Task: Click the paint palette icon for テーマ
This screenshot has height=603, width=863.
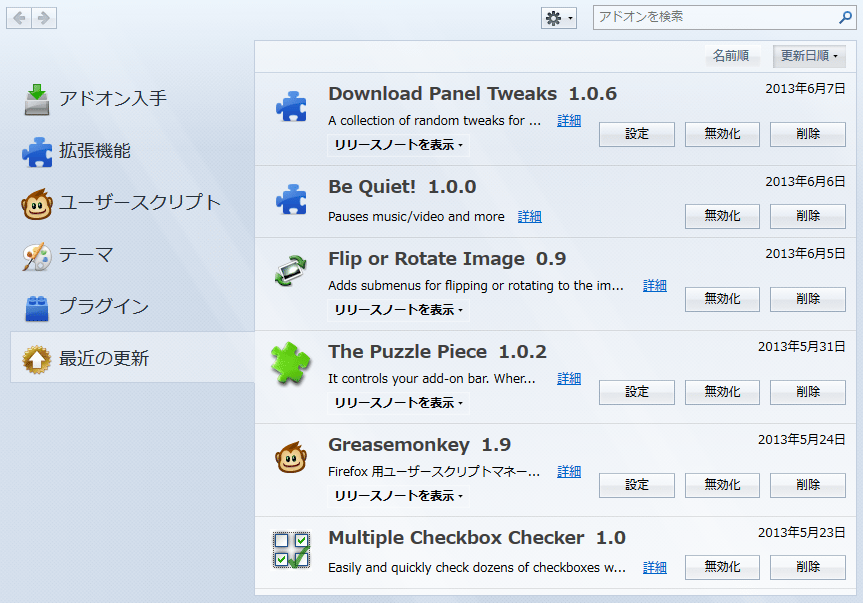Action: click(x=37, y=256)
